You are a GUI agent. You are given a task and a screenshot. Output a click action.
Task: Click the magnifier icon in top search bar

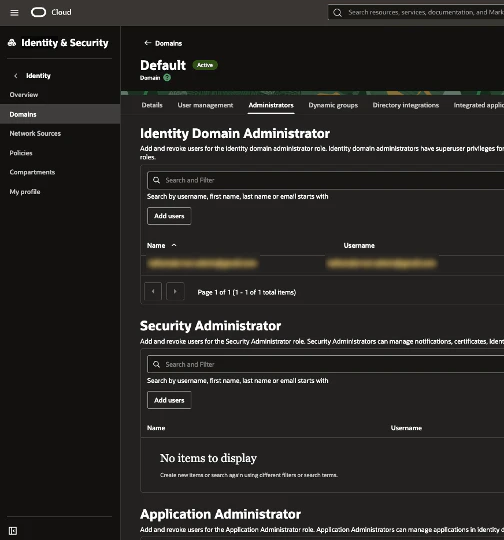click(337, 13)
